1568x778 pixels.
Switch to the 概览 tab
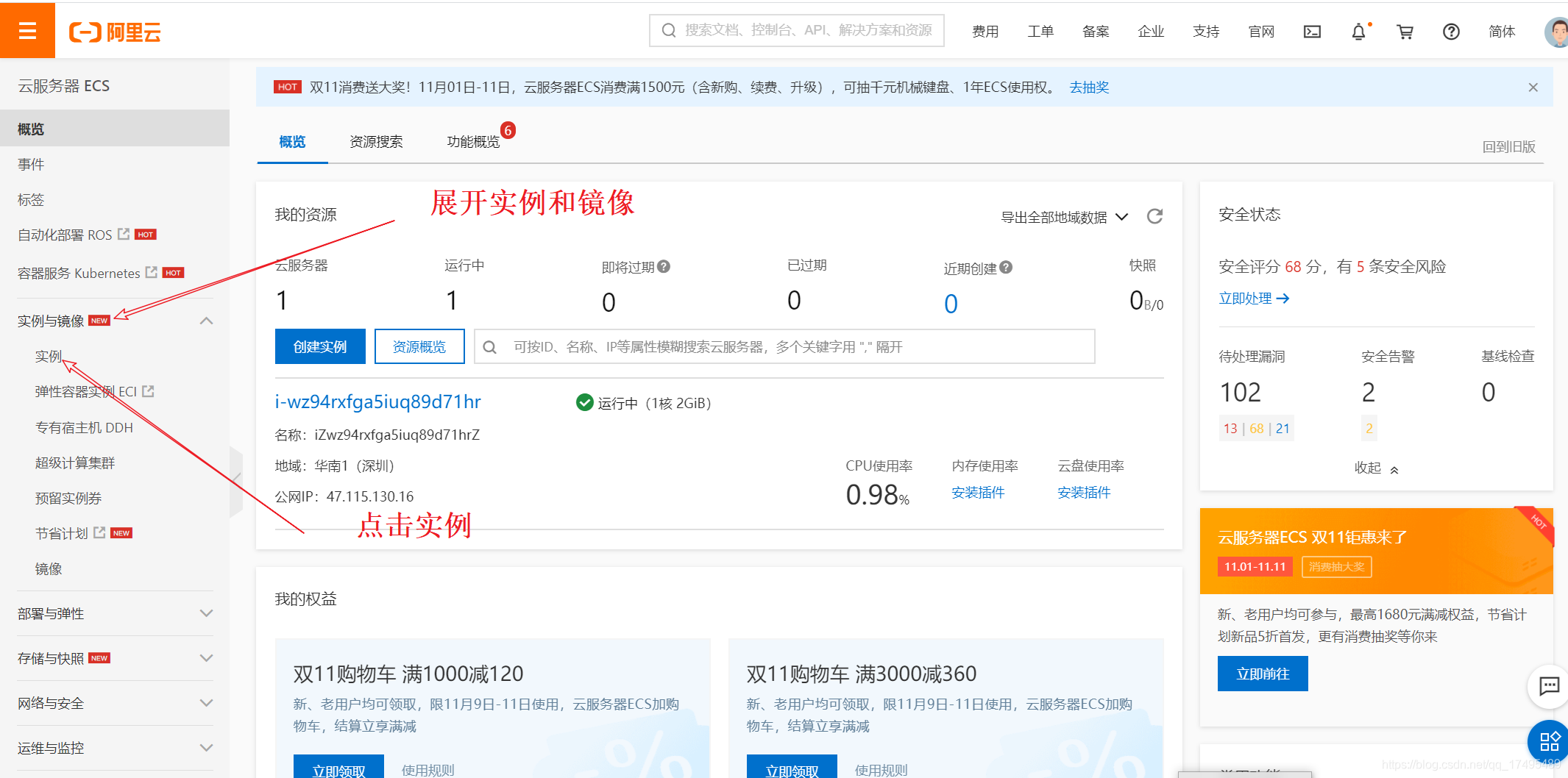tap(292, 142)
